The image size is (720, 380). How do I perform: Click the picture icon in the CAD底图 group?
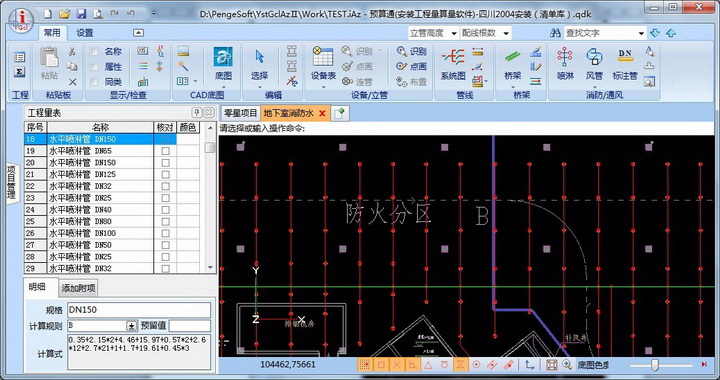point(183,51)
